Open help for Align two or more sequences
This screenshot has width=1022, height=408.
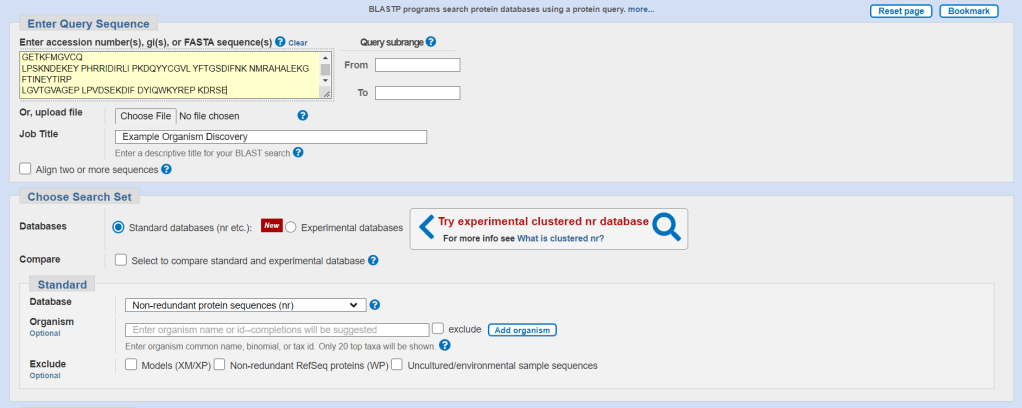(x=167, y=170)
